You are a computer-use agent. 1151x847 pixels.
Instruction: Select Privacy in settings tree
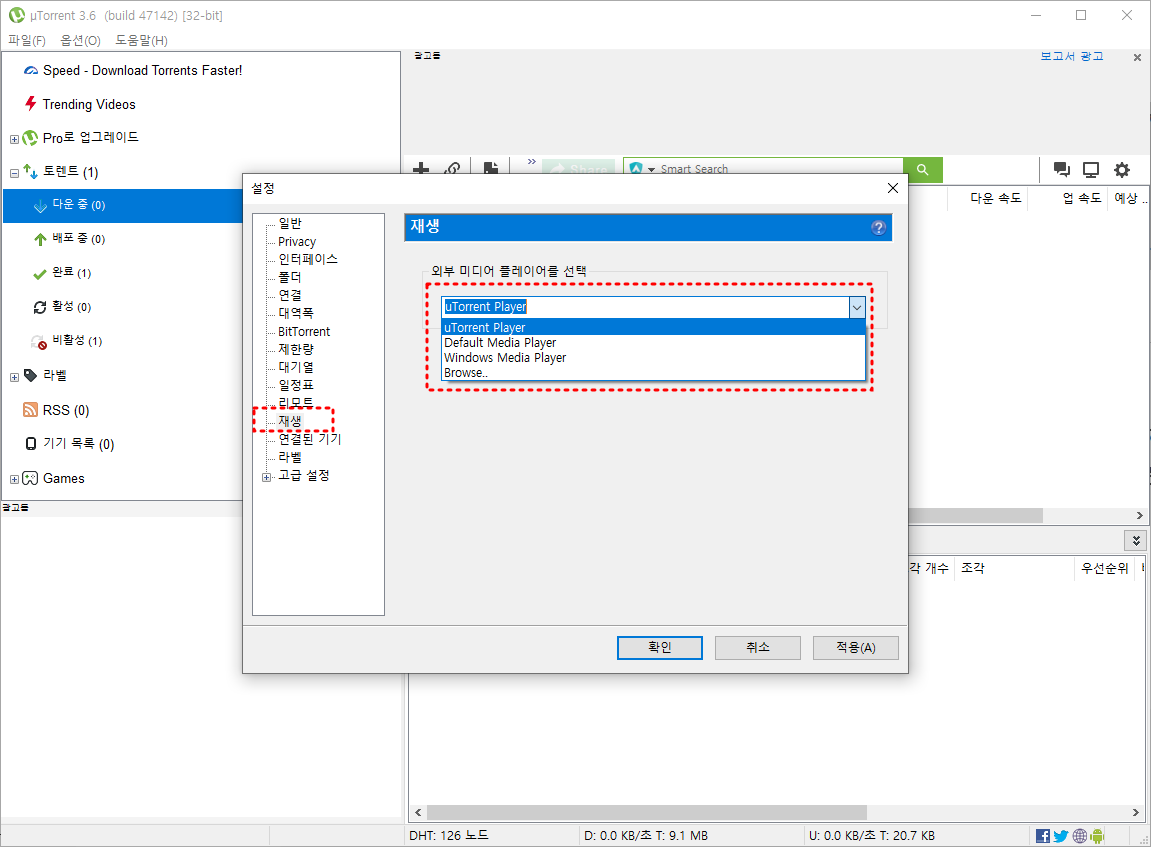[x=297, y=241]
